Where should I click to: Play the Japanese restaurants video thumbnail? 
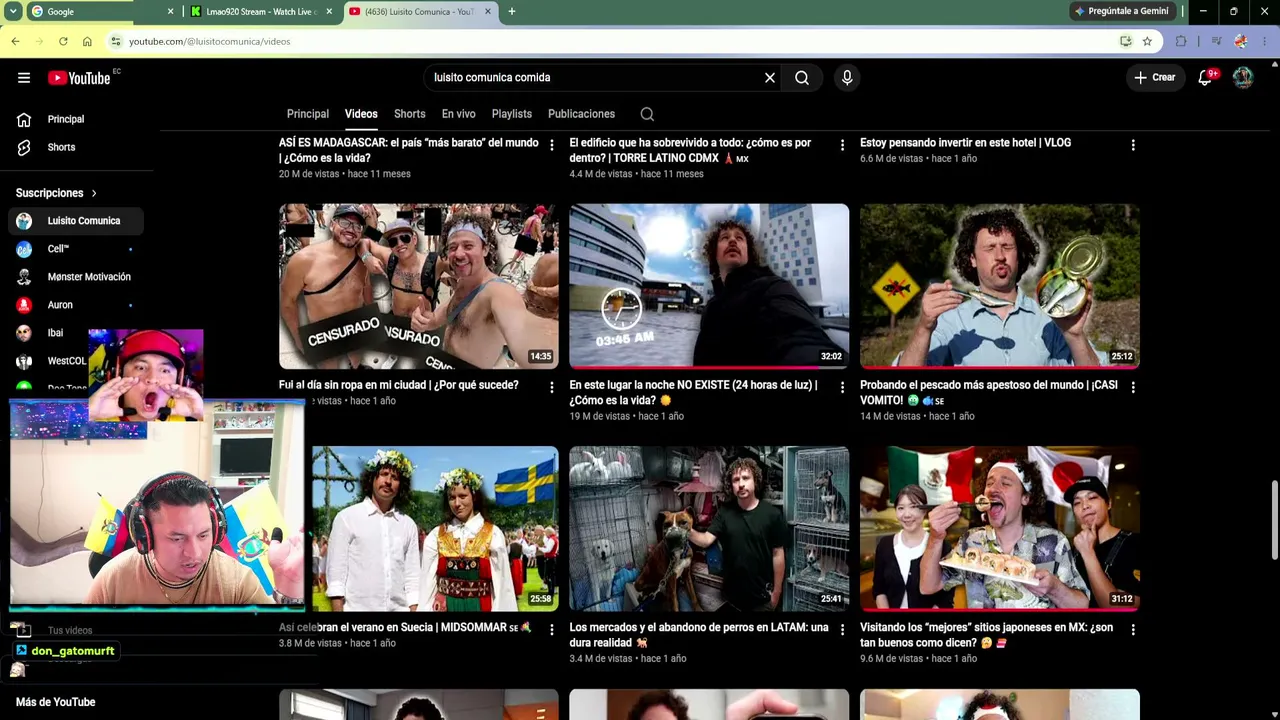[1000, 529]
